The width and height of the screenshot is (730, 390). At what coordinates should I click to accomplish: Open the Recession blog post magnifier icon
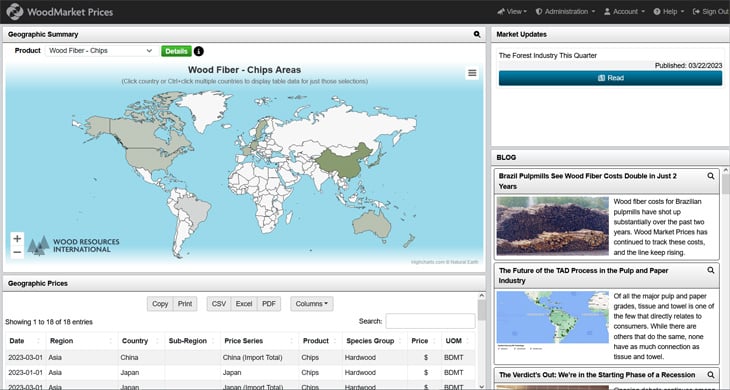(x=710, y=375)
